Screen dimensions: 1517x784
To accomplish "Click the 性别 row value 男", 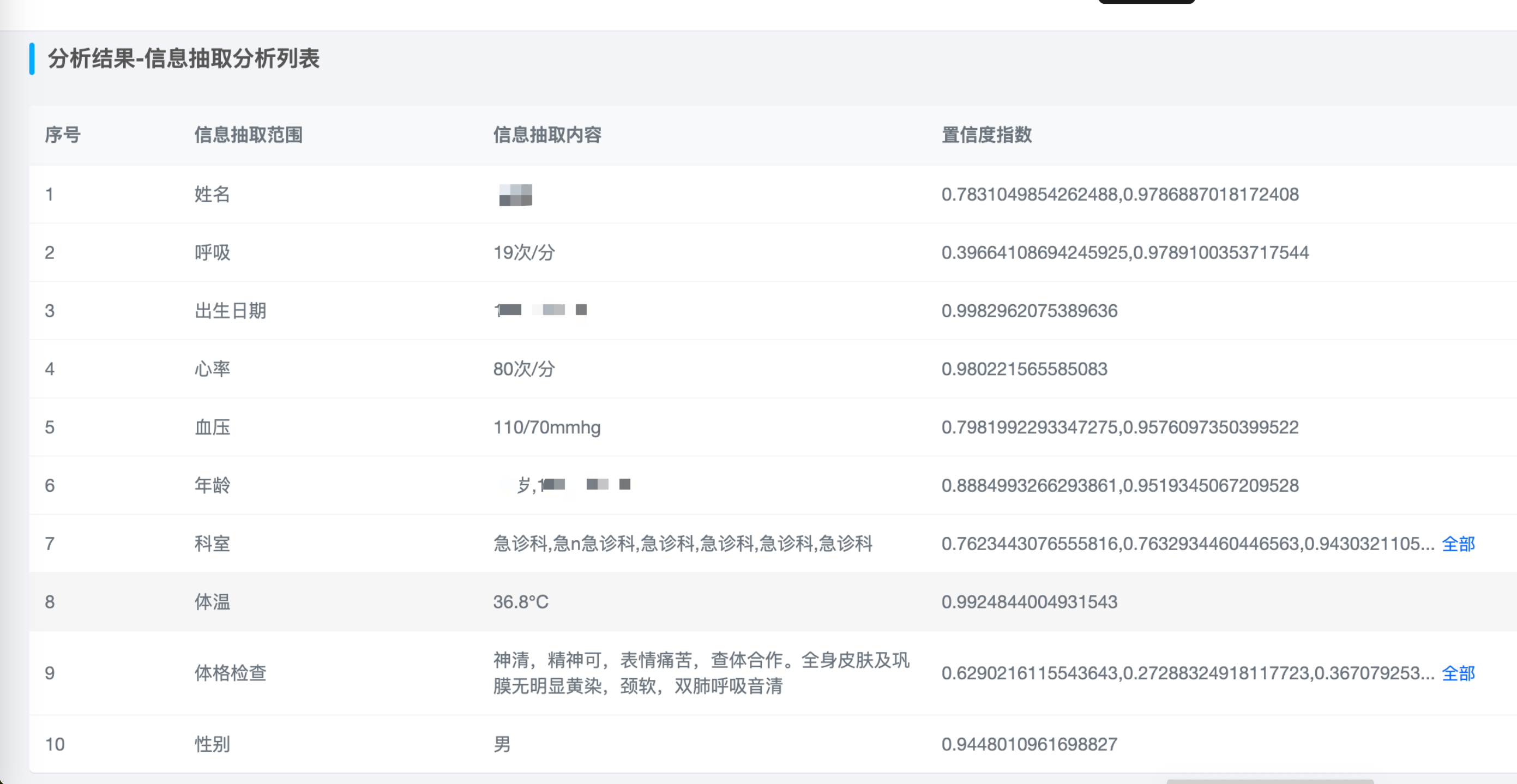I will (502, 744).
